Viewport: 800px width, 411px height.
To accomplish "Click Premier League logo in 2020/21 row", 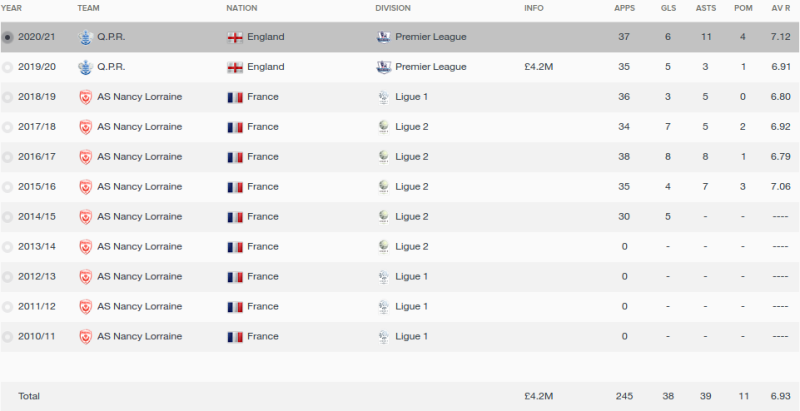I will point(384,37).
